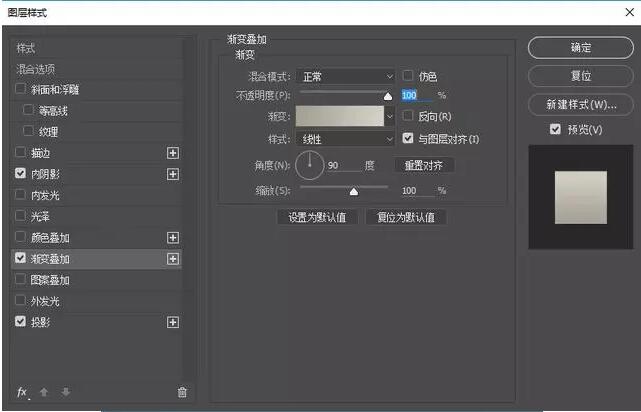
Task: Click the style preview thumbnail
Action: click(x=580, y=197)
